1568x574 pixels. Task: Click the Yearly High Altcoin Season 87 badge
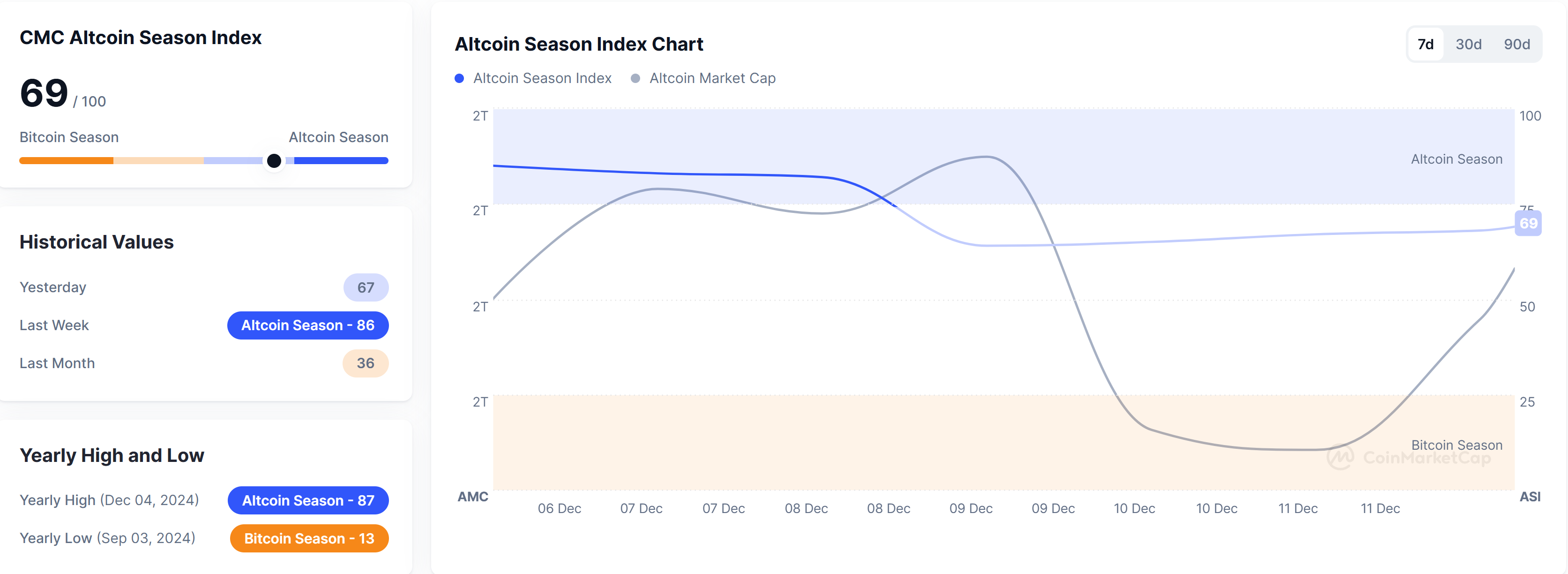tap(308, 500)
